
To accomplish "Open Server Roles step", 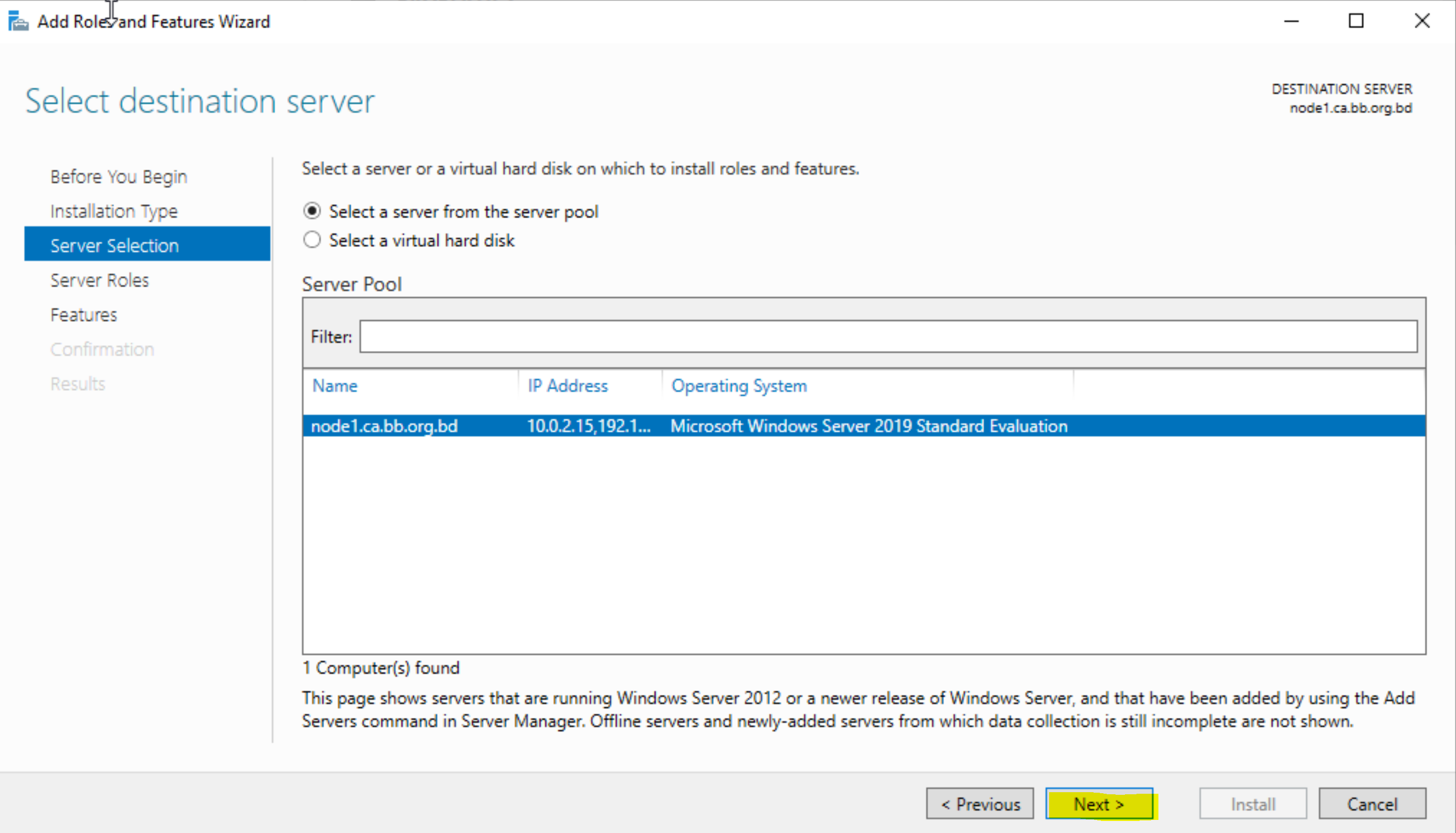I will click(99, 280).
